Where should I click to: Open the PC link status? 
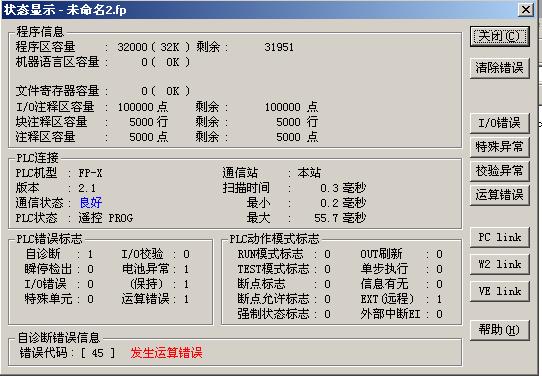coord(499,237)
